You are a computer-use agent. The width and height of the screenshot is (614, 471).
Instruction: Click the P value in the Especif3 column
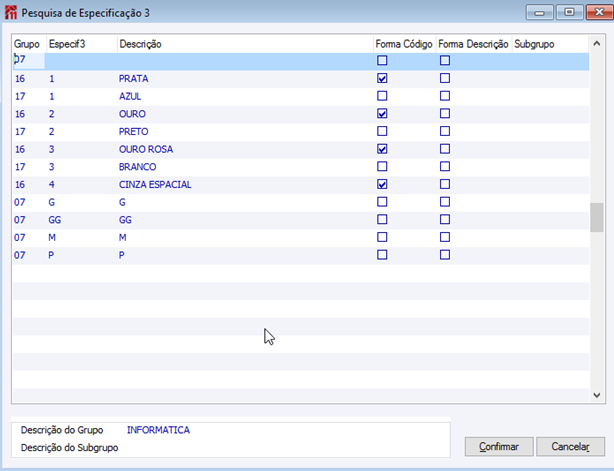point(51,255)
